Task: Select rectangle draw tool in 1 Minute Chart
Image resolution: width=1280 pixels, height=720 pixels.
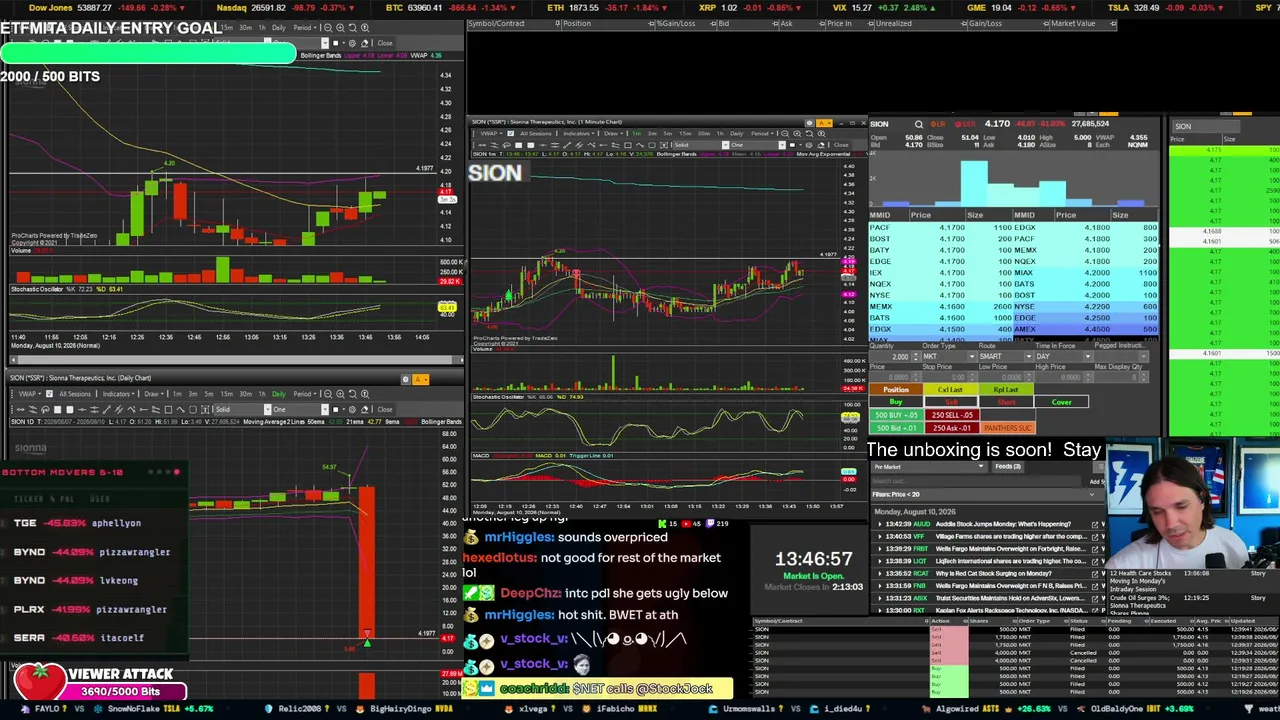Action: click(628, 145)
